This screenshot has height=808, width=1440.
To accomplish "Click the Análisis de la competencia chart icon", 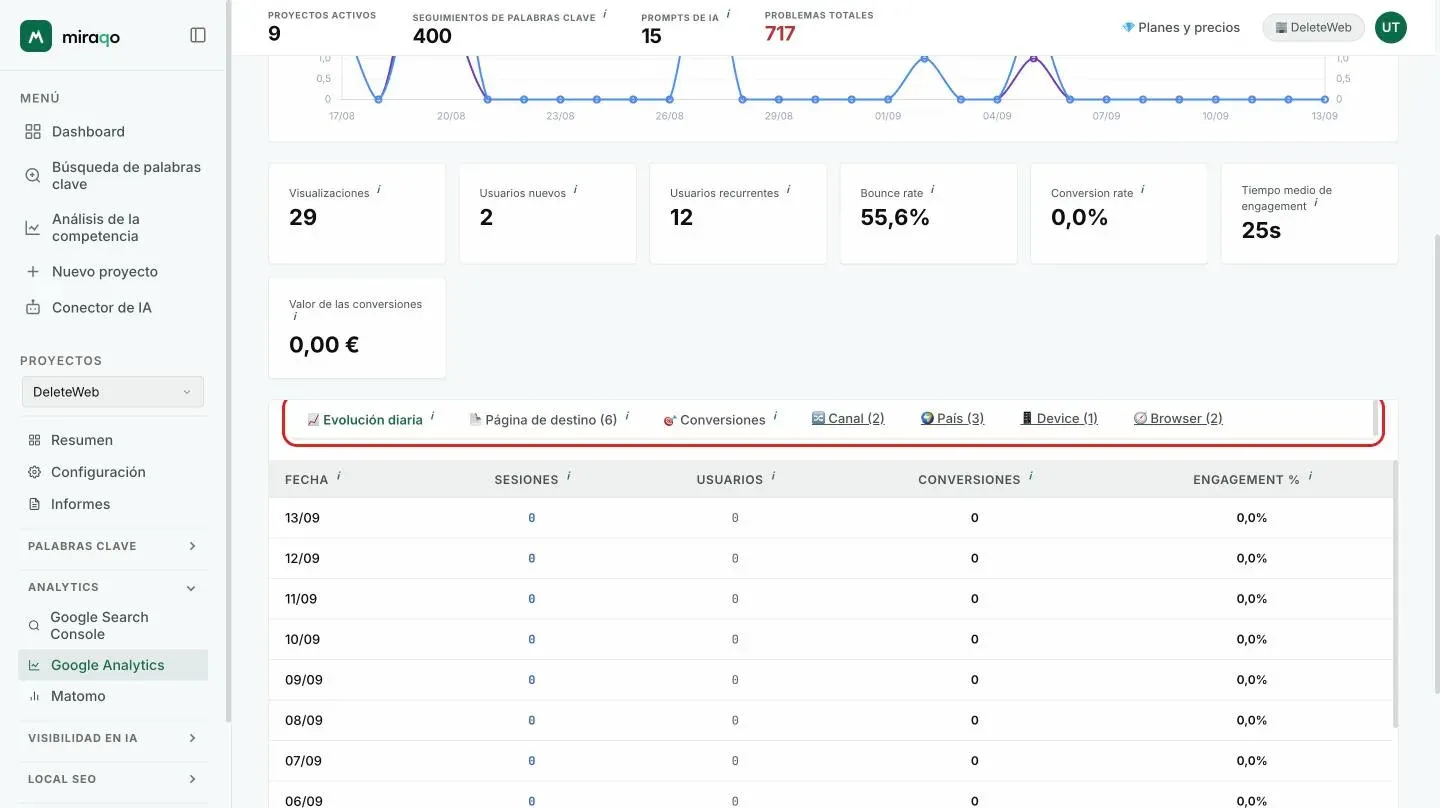I will click(x=33, y=228).
